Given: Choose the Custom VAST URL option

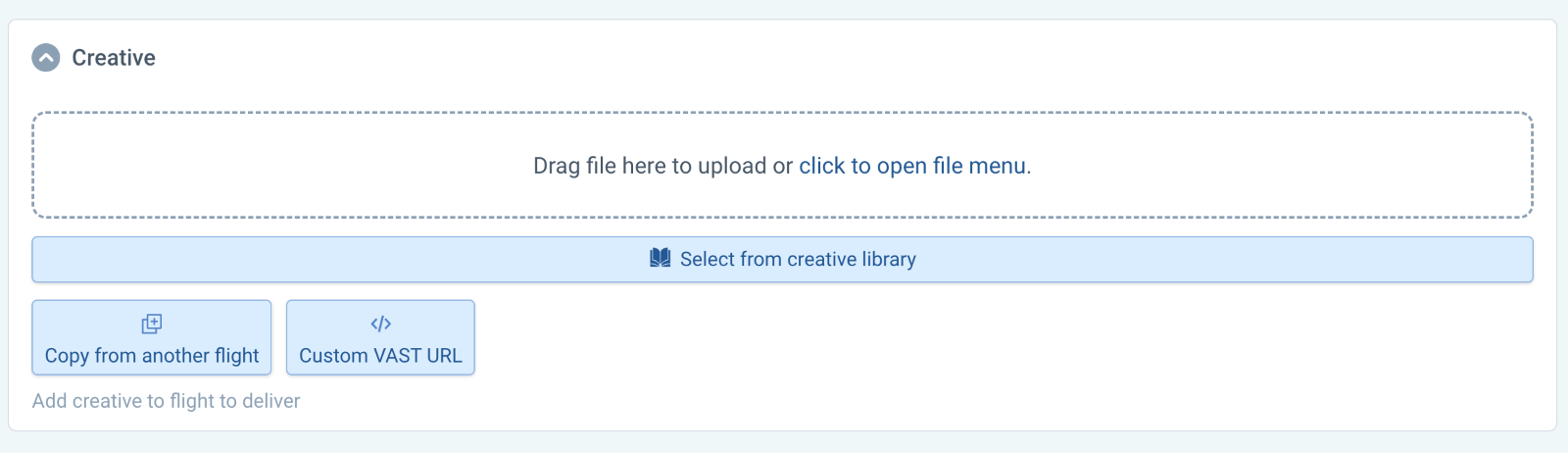Looking at the screenshot, I should (x=380, y=337).
